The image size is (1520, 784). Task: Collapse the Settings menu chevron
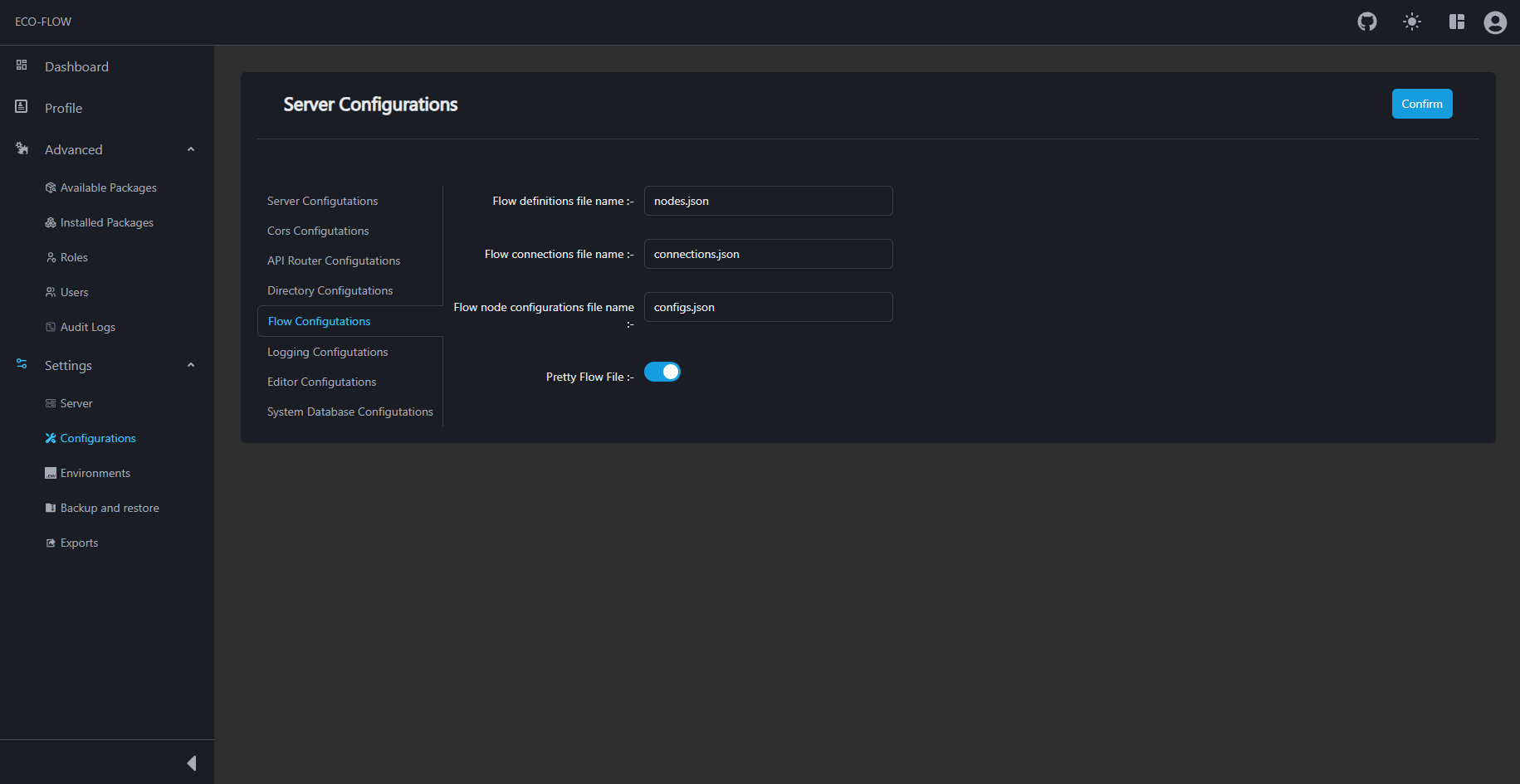191,365
